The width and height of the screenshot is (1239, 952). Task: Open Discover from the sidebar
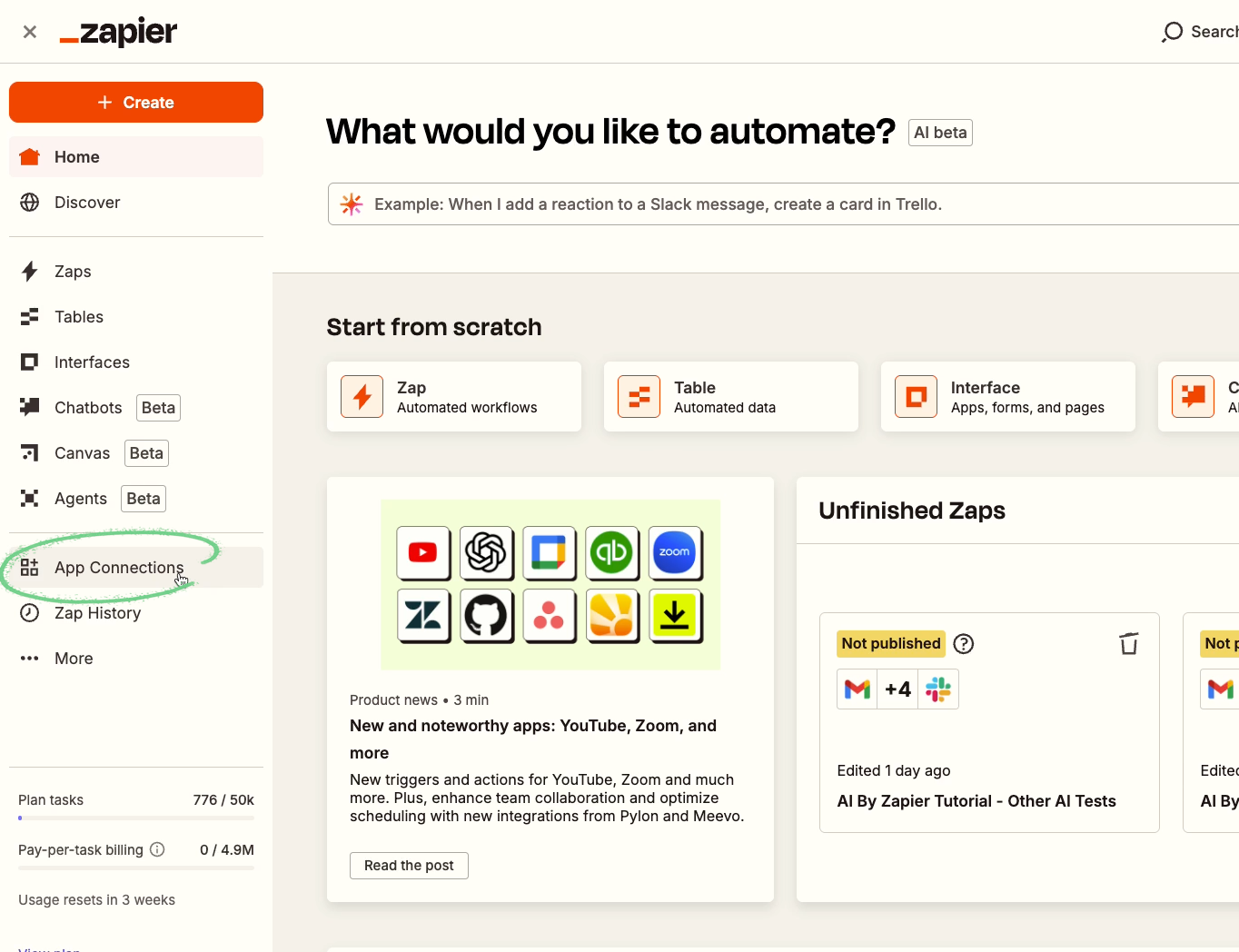click(136, 203)
